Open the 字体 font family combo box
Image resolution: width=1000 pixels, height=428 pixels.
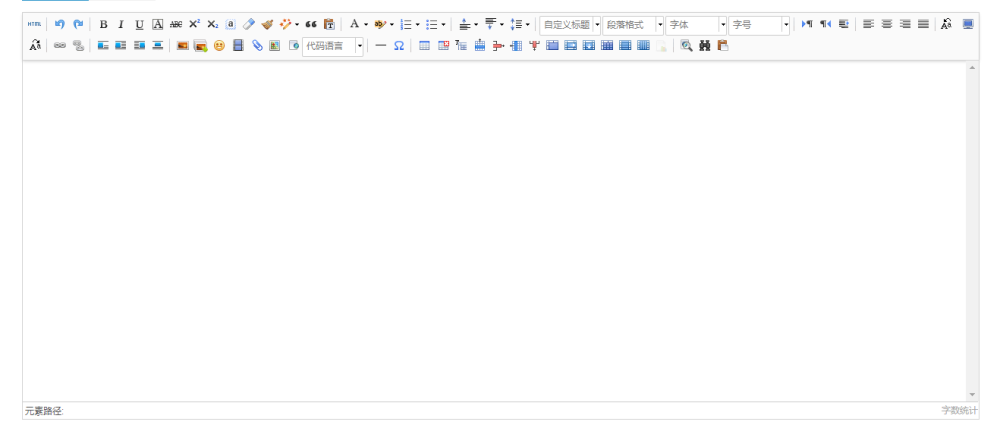(x=696, y=25)
